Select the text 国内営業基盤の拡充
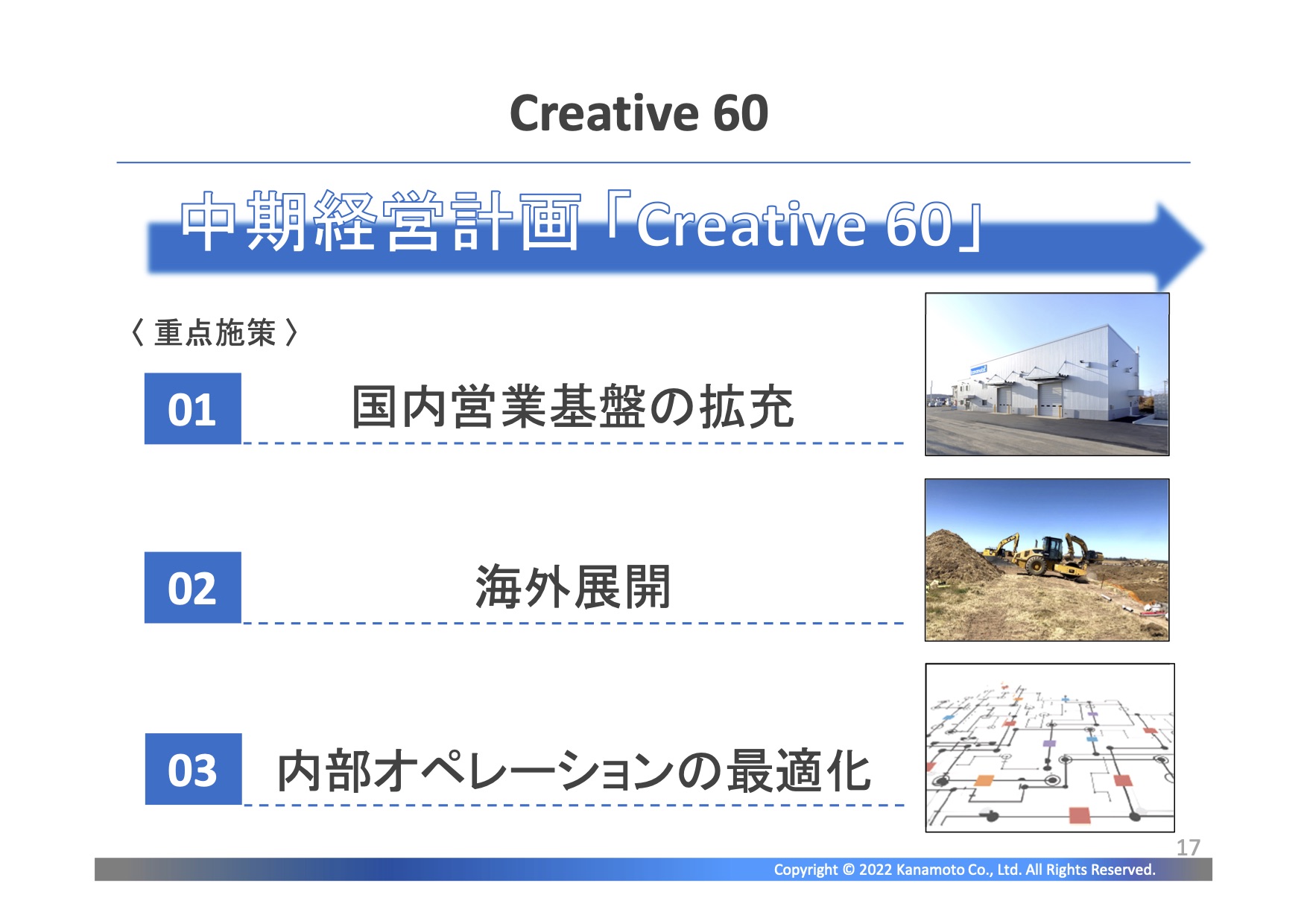Image resolution: width=1307 pixels, height=924 pixels. 572,407
